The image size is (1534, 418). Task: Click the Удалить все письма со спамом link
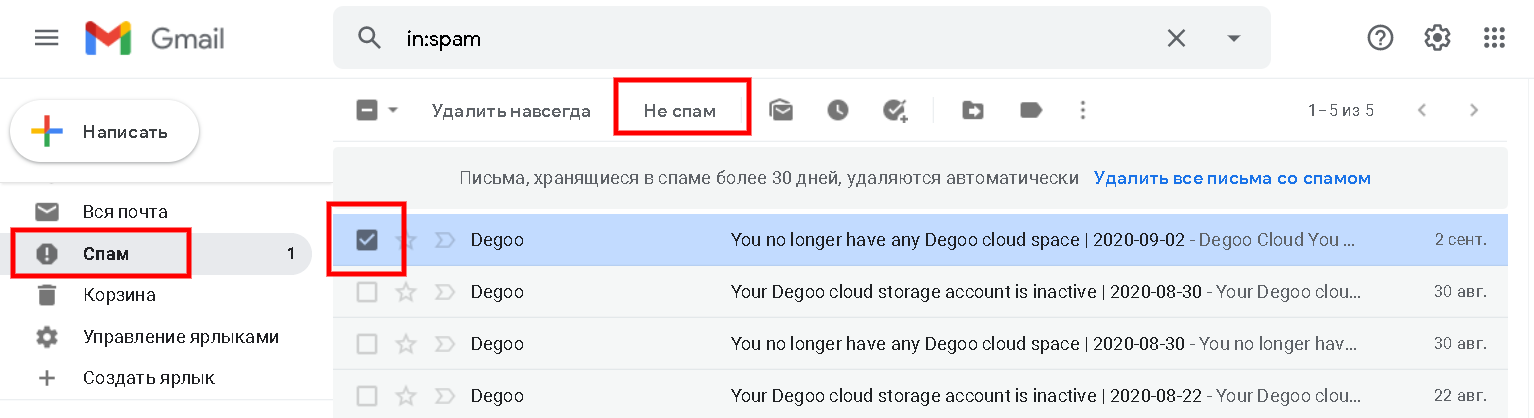1232,178
